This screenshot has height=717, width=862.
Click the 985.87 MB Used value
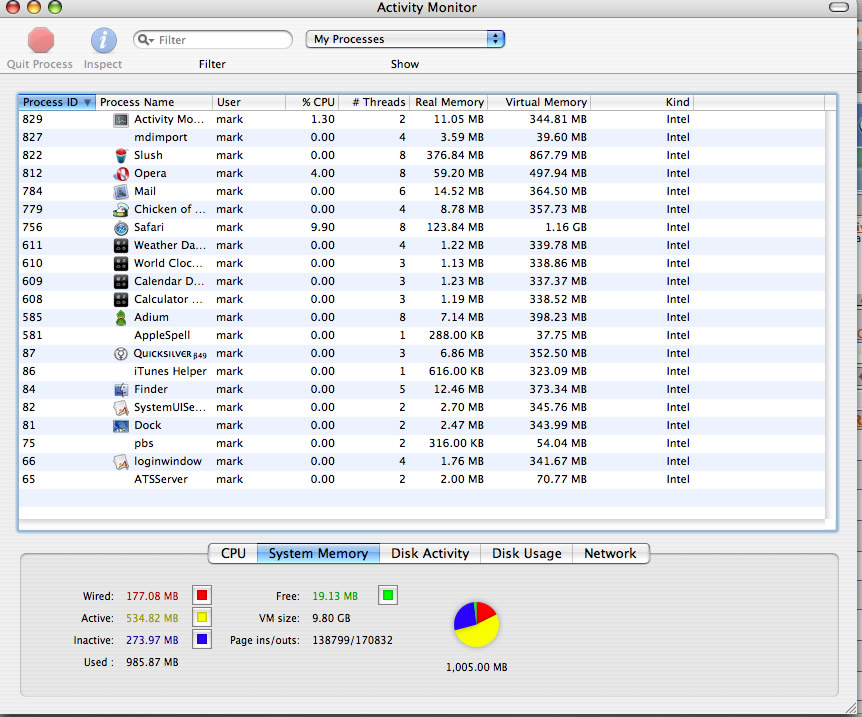[152, 663]
